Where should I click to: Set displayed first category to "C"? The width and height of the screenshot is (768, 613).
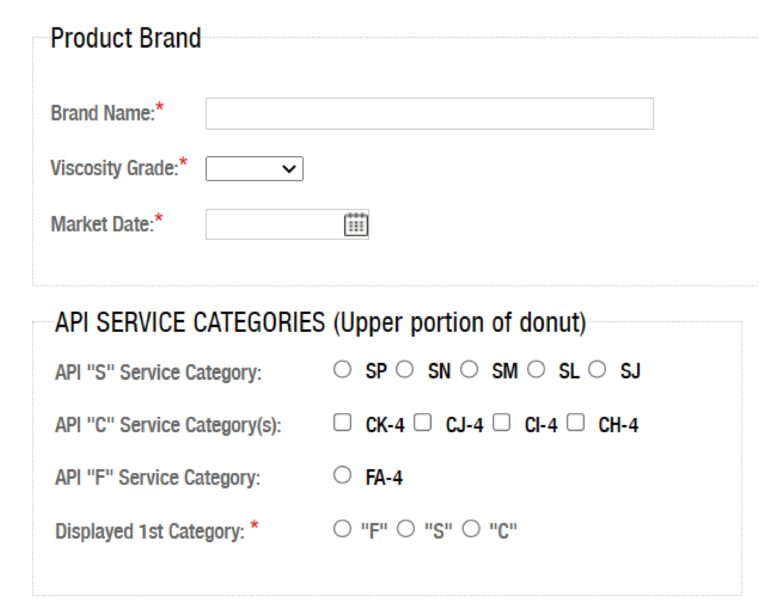471,529
